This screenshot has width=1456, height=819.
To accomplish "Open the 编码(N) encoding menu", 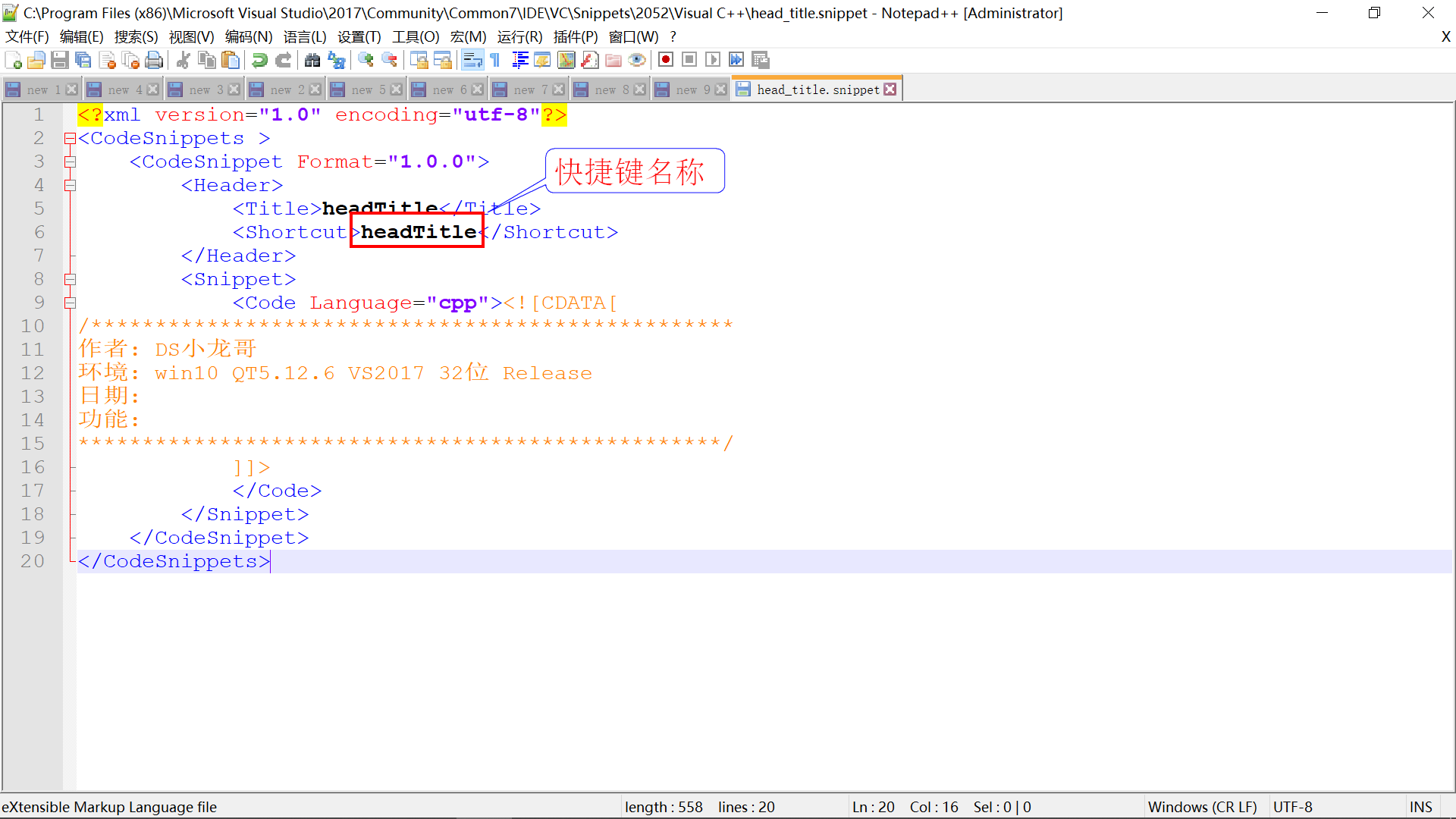I will (x=248, y=36).
